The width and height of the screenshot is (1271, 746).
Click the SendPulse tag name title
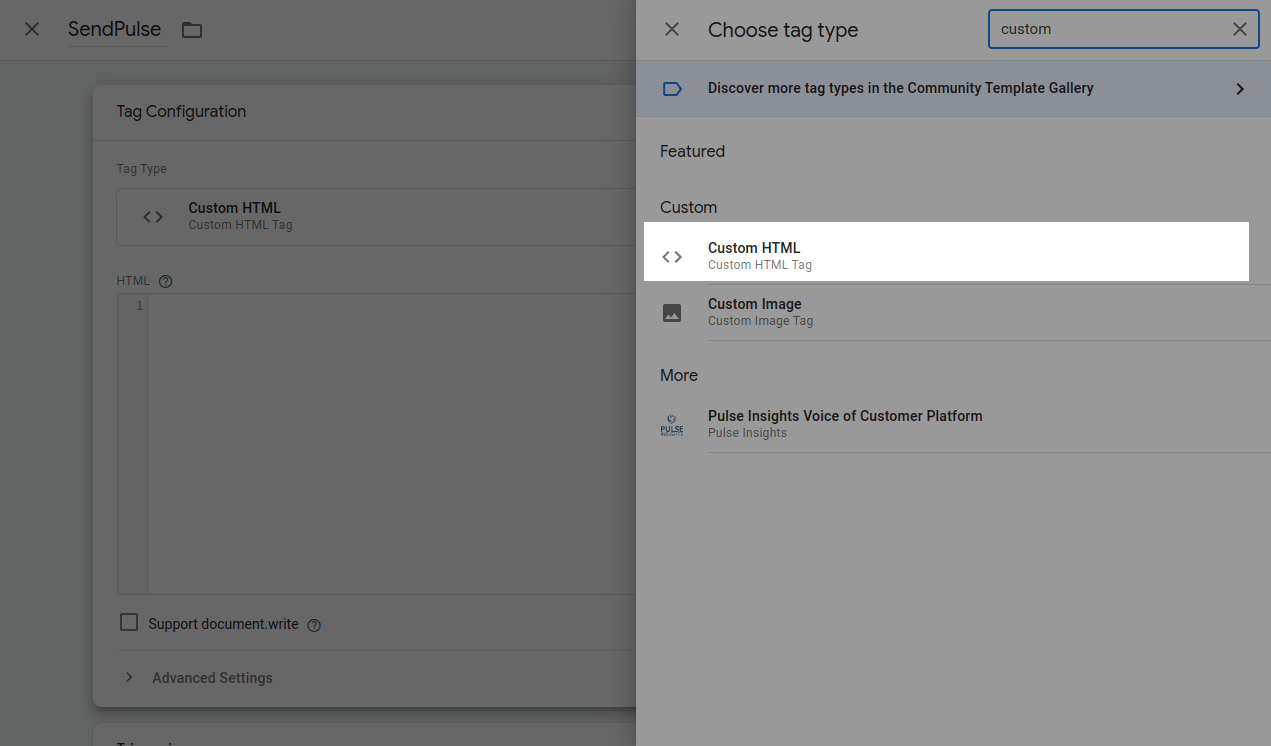(x=114, y=30)
